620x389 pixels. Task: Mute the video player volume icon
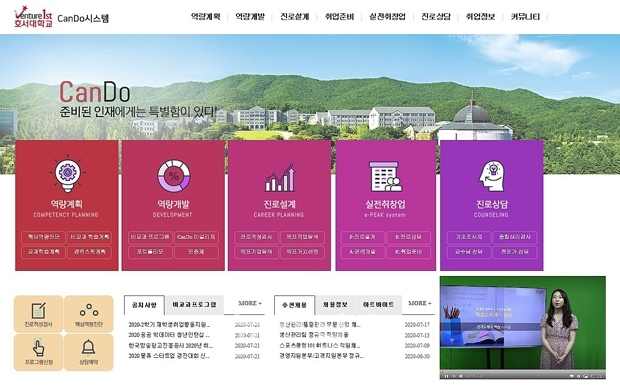[461, 376]
